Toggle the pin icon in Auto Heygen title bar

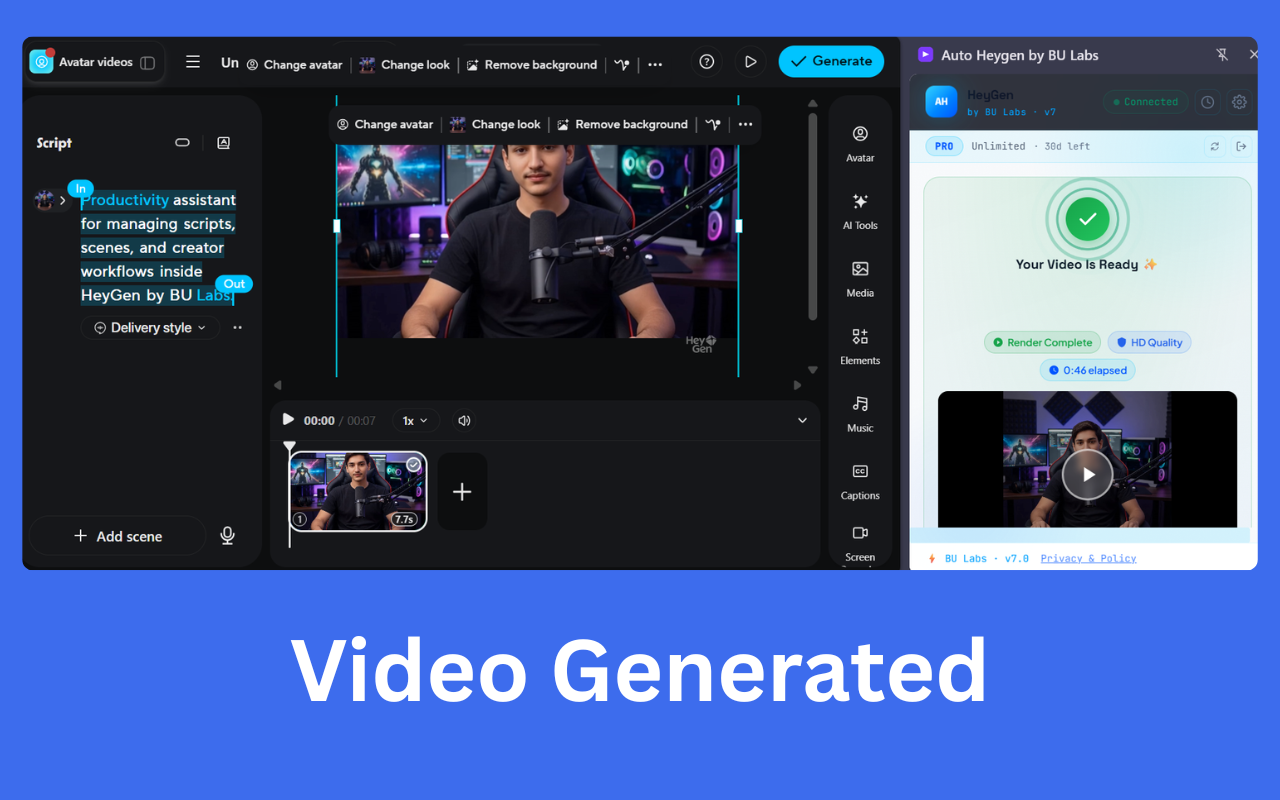point(1222,55)
